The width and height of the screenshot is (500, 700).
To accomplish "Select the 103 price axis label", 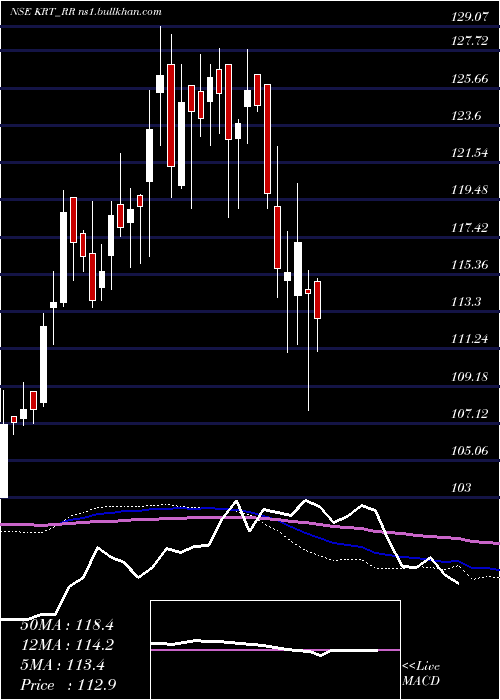I will coord(461,488).
